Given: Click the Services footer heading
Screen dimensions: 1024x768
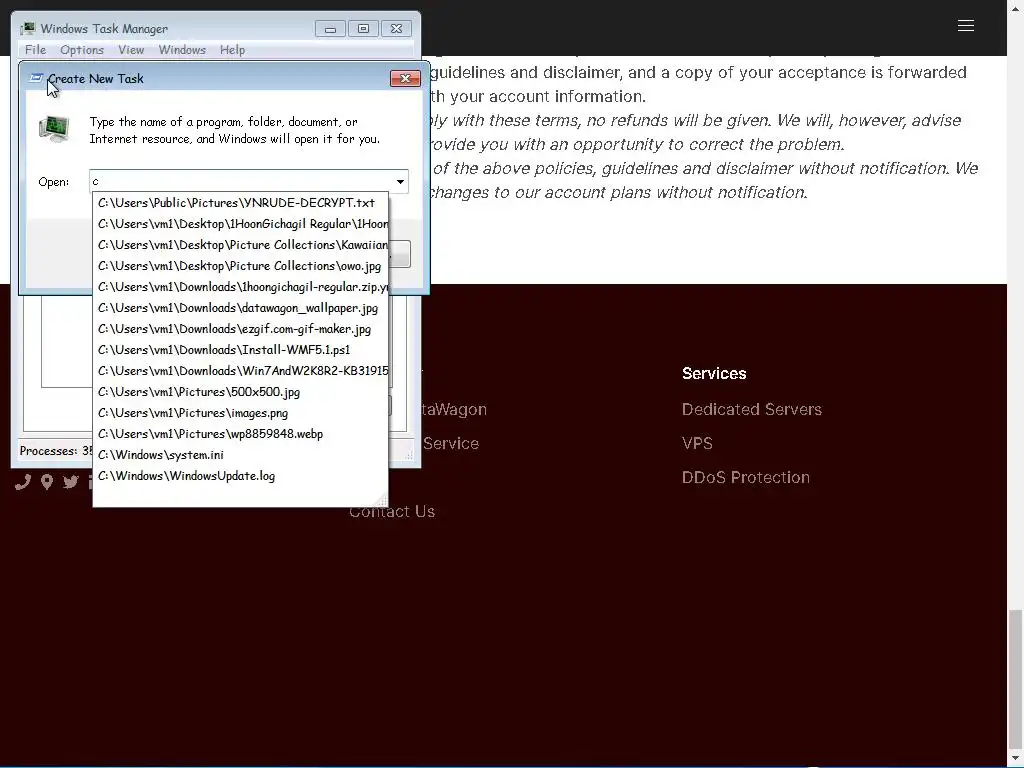Looking at the screenshot, I should [x=714, y=374].
